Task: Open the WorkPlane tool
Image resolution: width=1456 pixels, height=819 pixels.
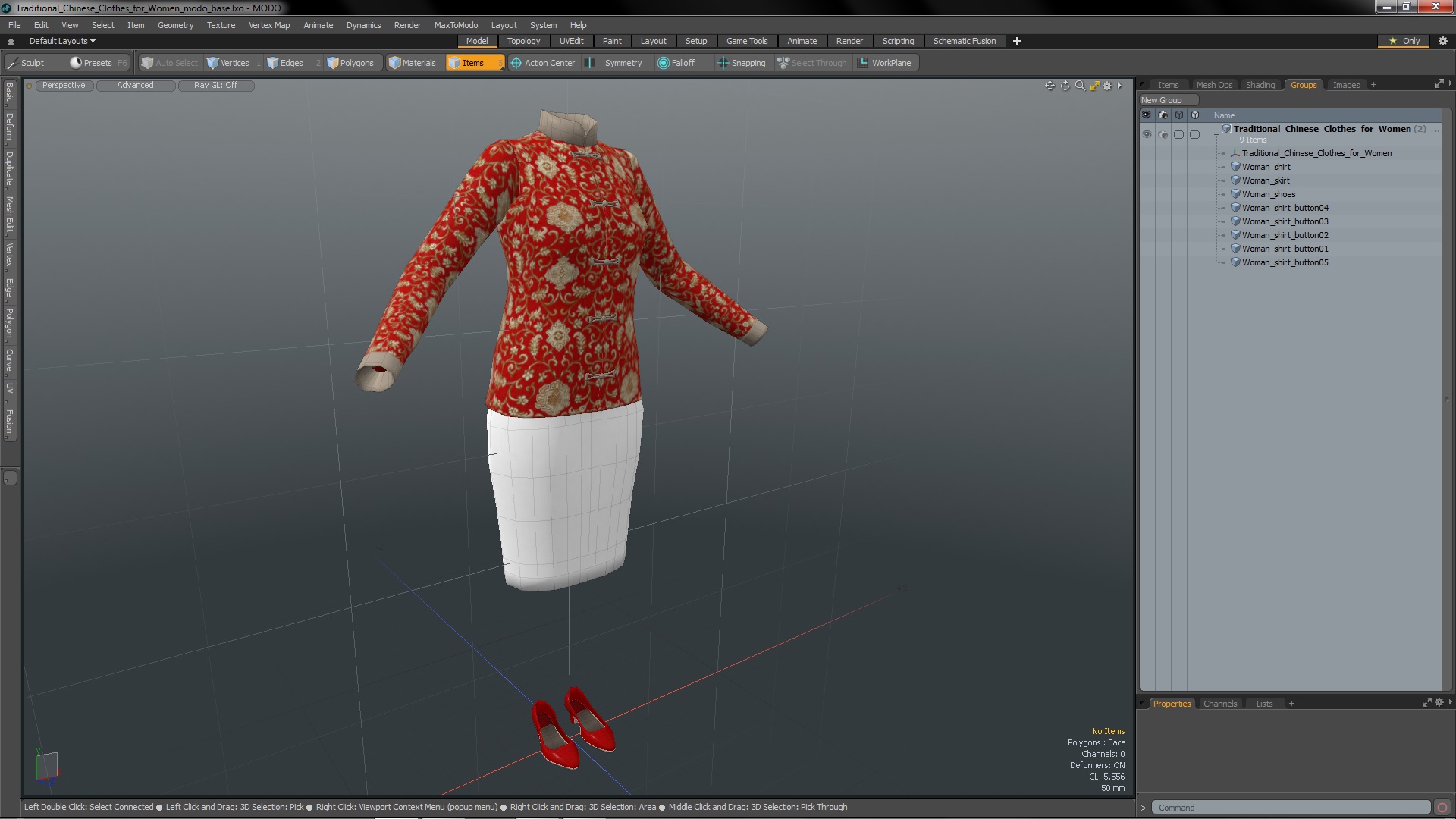Action: tap(884, 63)
